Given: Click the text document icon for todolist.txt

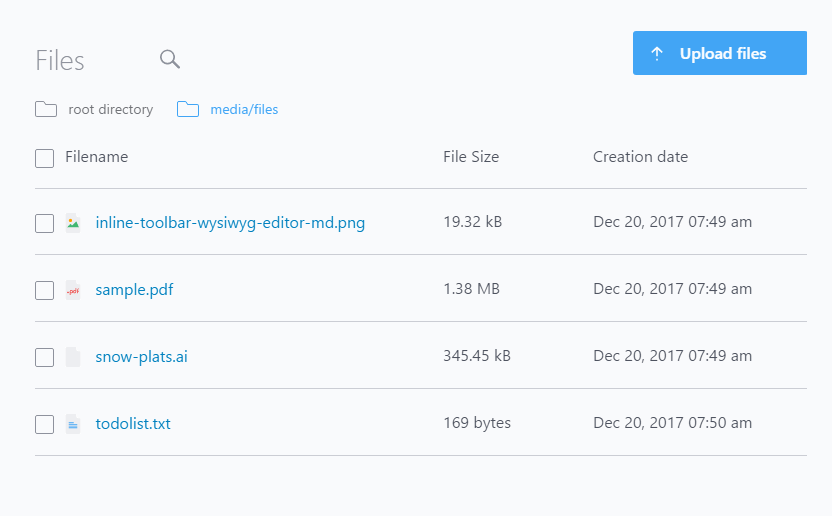Looking at the screenshot, I should tap(73, 424).
